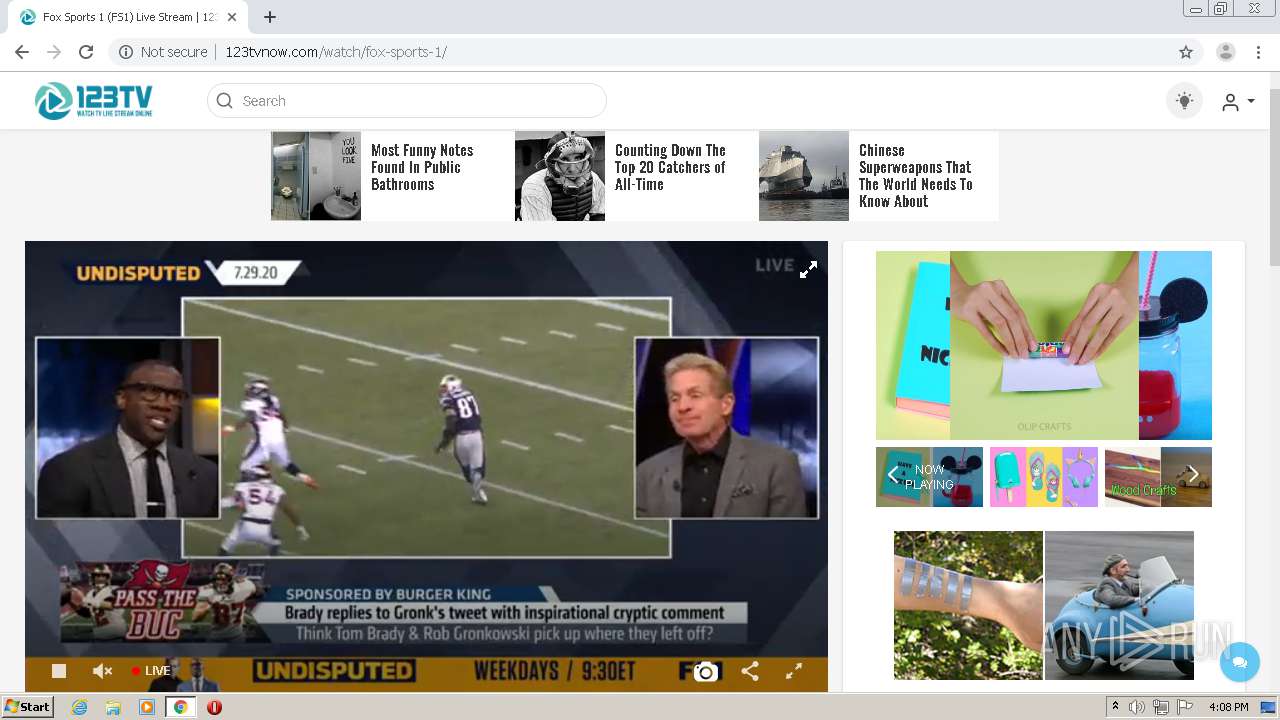Open system volume tray icon
The image size is (1280, 720).
[x=1137, y=707]
